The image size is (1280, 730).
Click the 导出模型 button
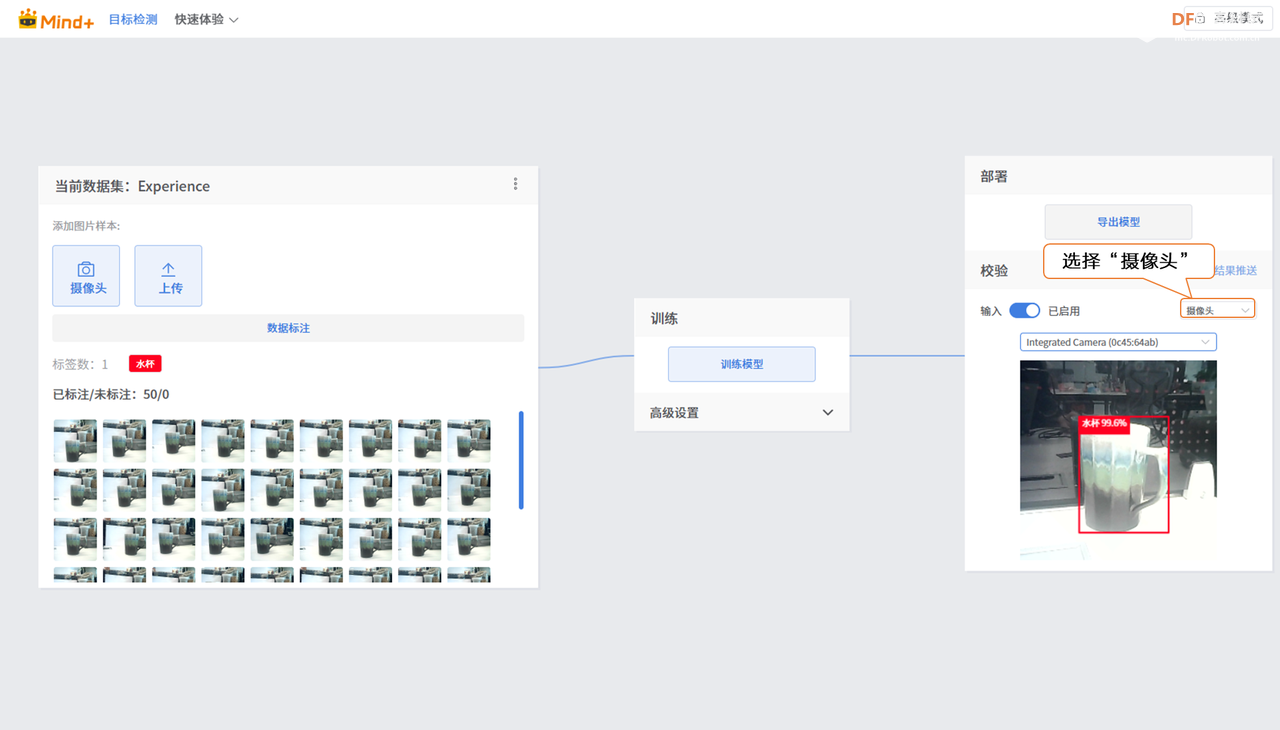(x=1117, y=221)
